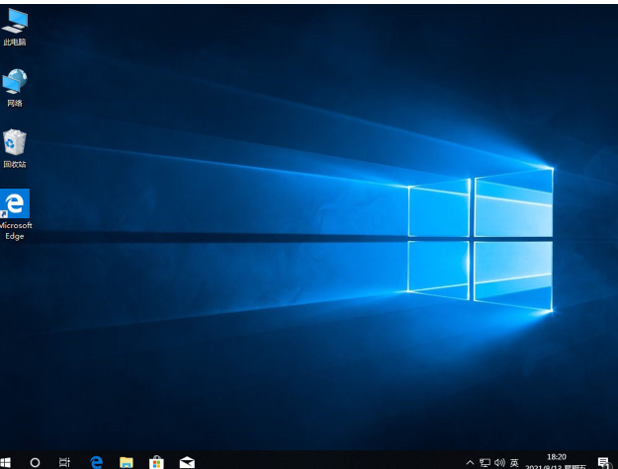Viewport: 618px width, 469px height.
Task: Open the Mail app from taskbar
Action: point(186,462)
